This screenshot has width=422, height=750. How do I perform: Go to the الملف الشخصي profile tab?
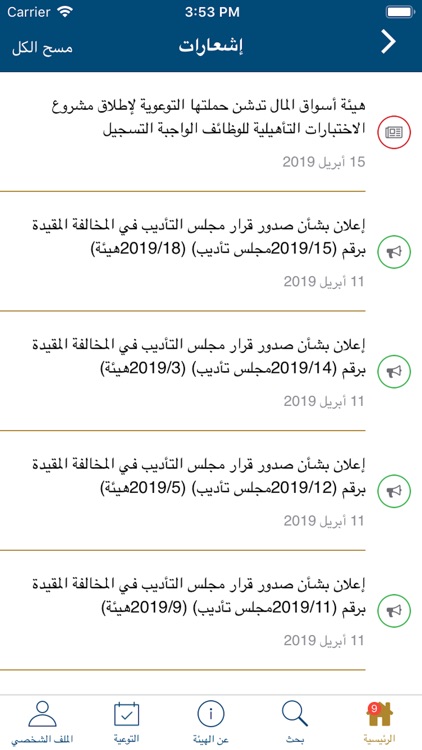42,722
